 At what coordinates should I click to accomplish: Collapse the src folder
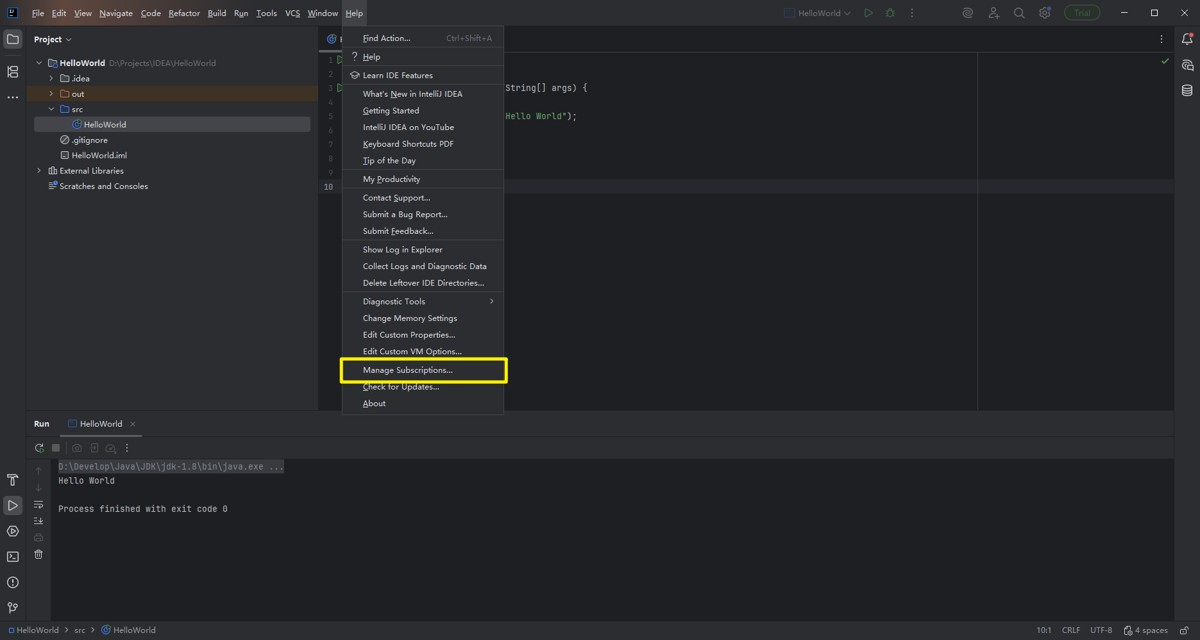click(x=51, y=109)
